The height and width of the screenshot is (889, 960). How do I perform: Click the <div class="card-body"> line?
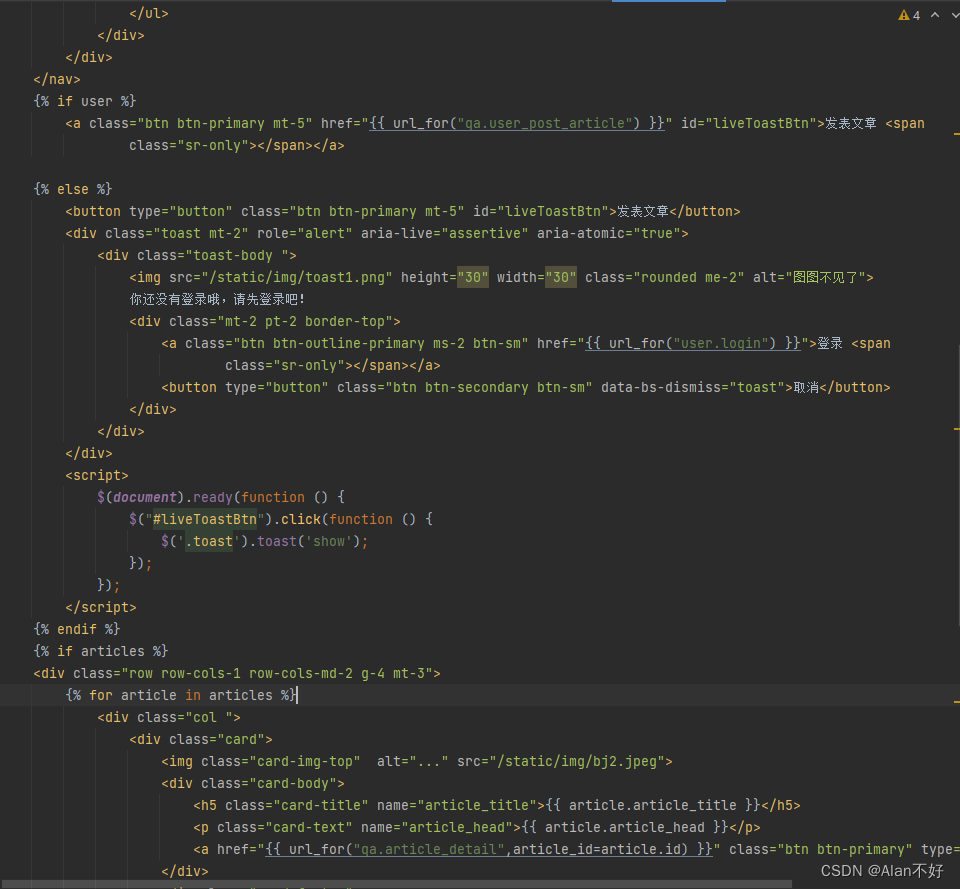click(x=253, y=783)
